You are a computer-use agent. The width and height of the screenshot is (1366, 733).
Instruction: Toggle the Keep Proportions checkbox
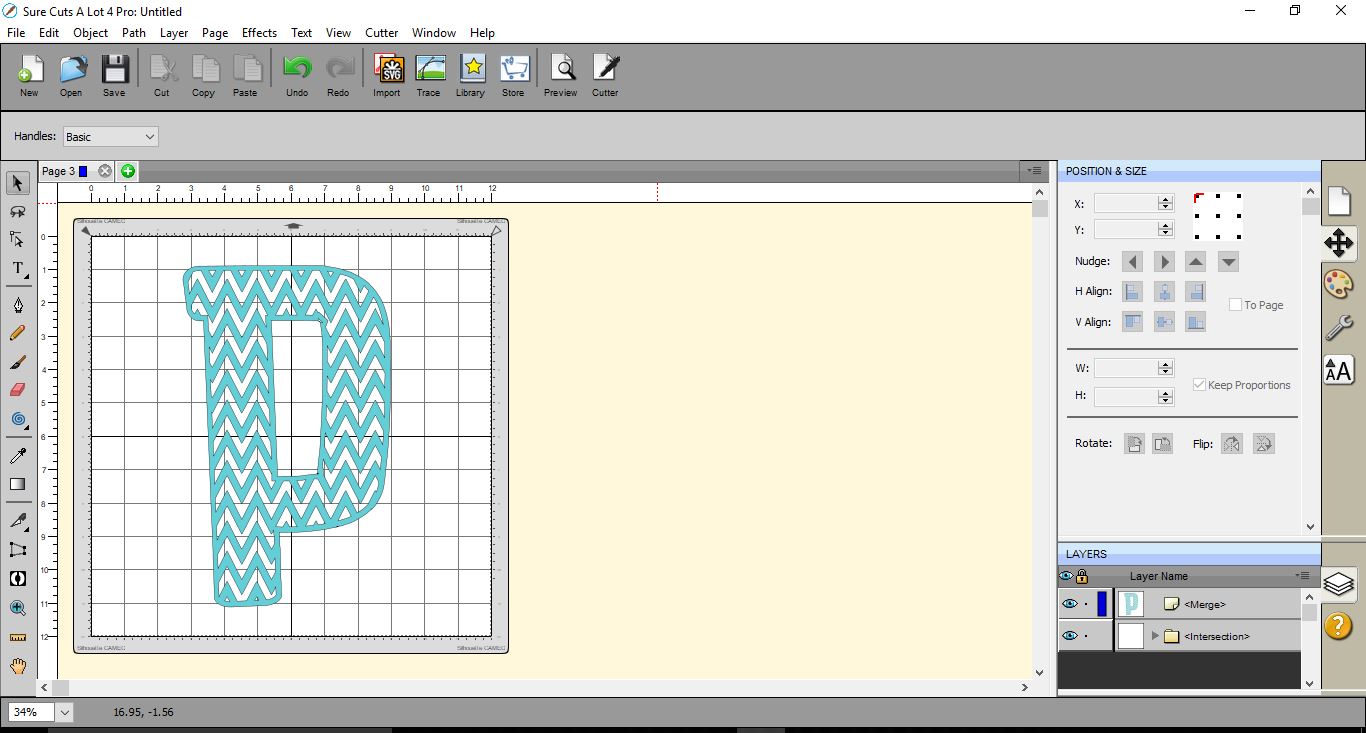coord(1199,385)
